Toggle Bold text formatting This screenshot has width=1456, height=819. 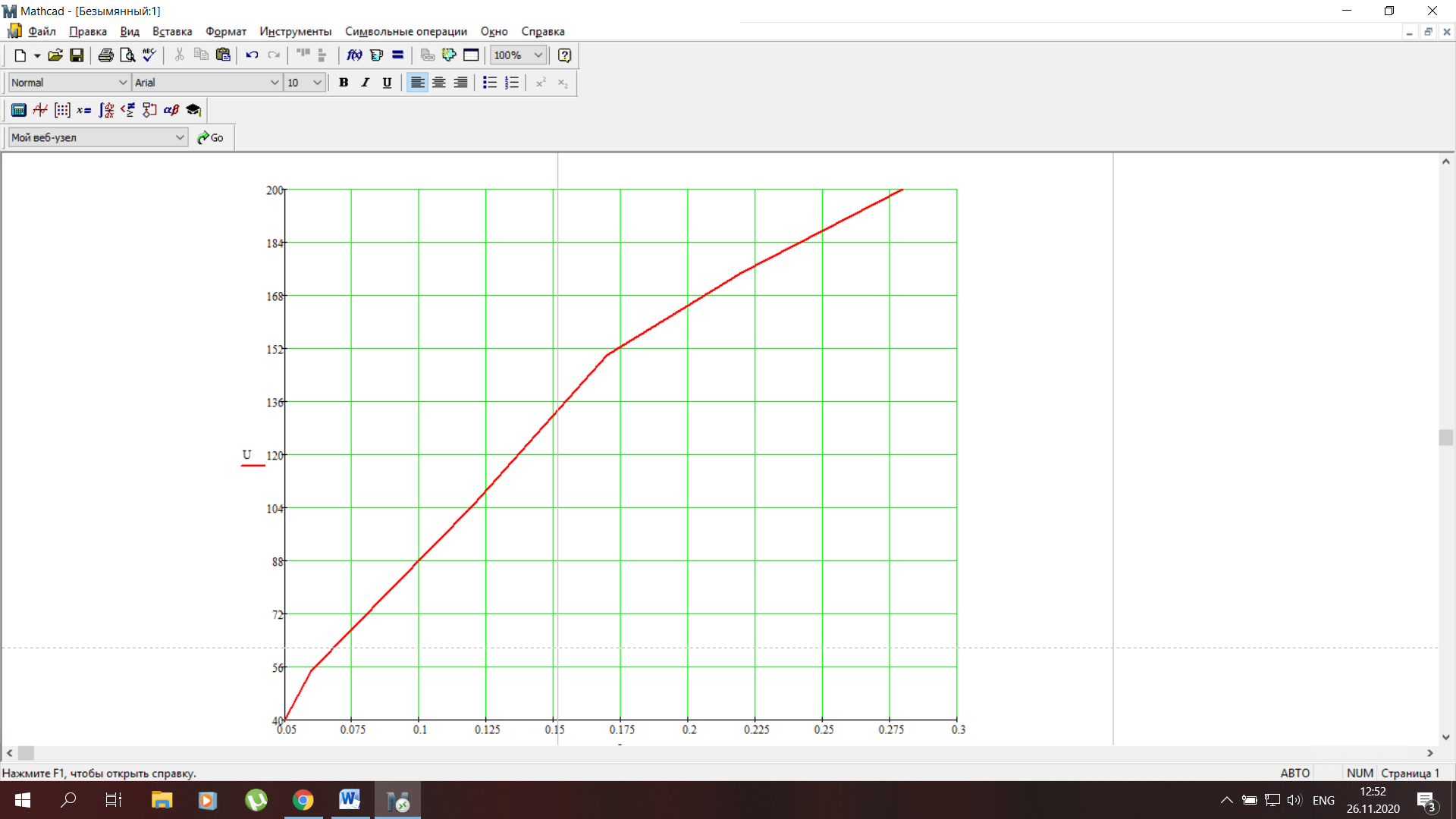click(x=344, y=83)
